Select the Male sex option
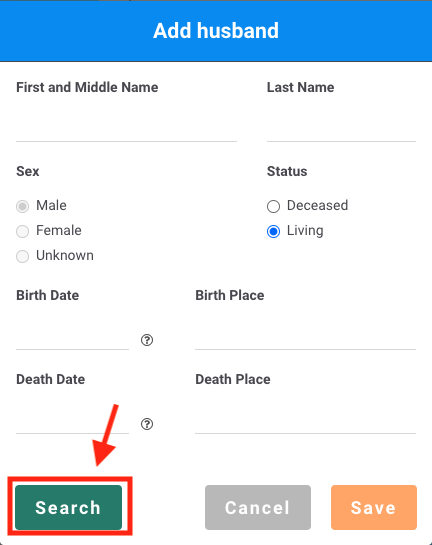Screen dimensions: 432x545 (23, 206)
